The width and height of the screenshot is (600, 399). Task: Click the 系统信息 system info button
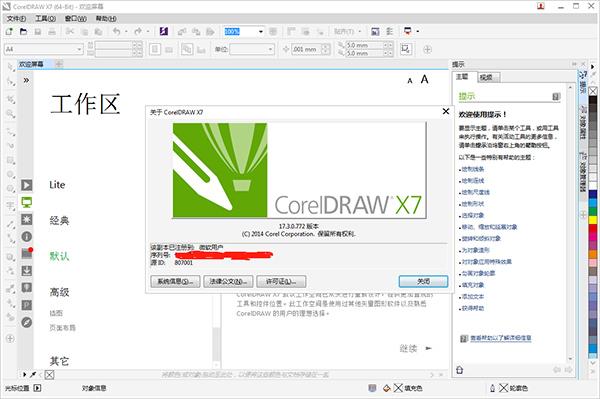(175, 282)
